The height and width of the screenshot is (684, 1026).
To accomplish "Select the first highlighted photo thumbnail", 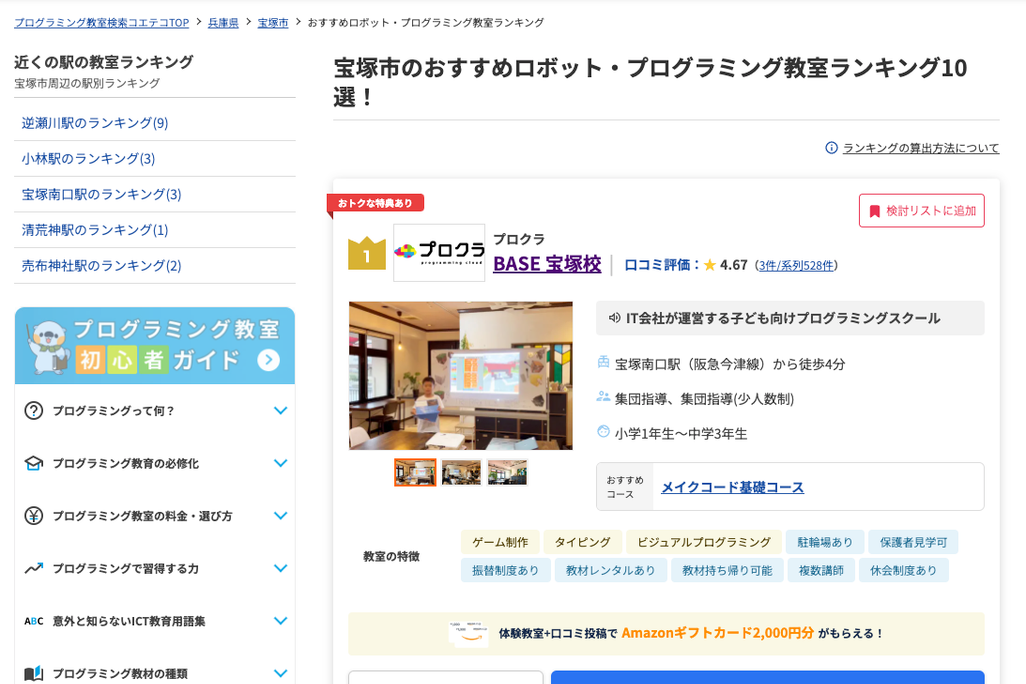I will point(415,473).
